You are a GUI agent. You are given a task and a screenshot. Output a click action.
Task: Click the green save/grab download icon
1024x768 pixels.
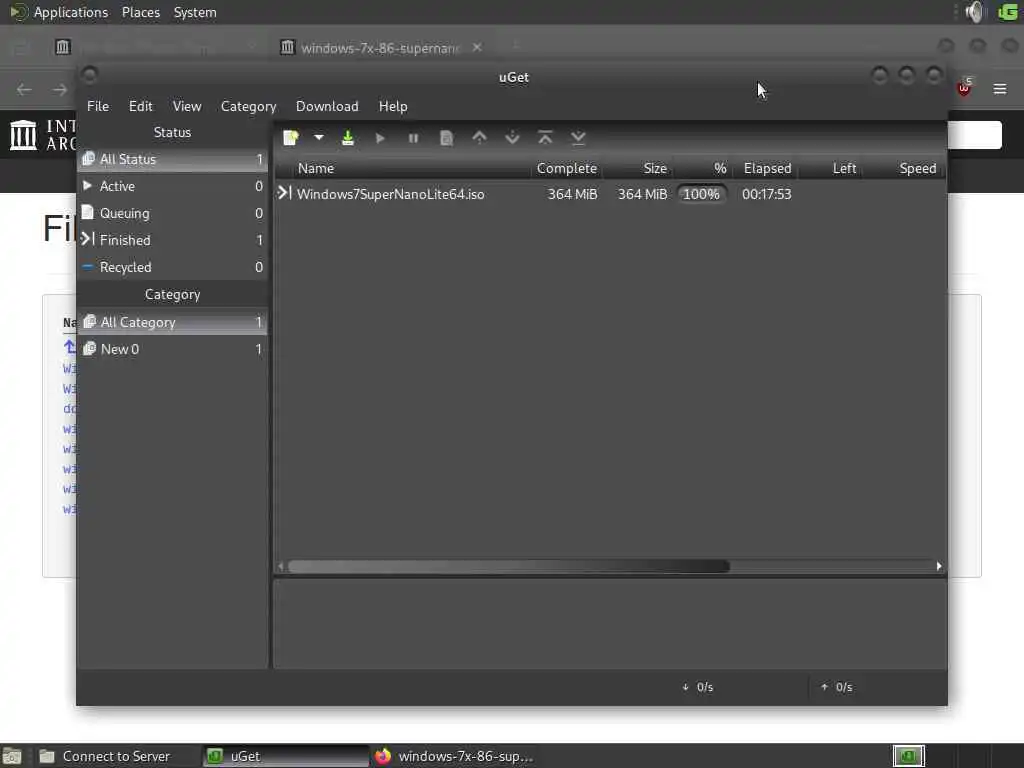348,138
